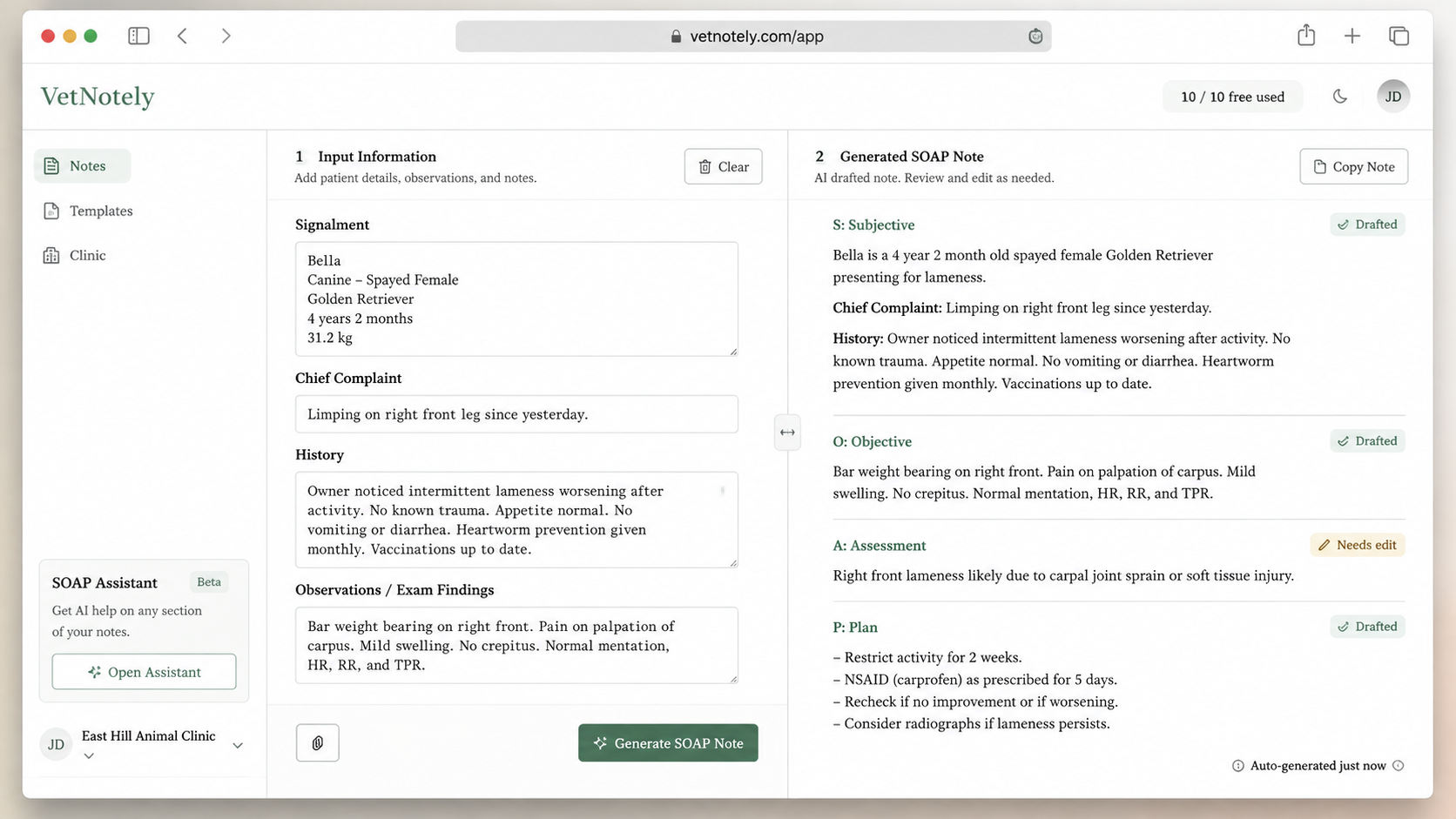Click the Assessment text about carpal joint sprain
Image resolution: width=1456 pixels, height=819 pixels.
(1063, 575)
